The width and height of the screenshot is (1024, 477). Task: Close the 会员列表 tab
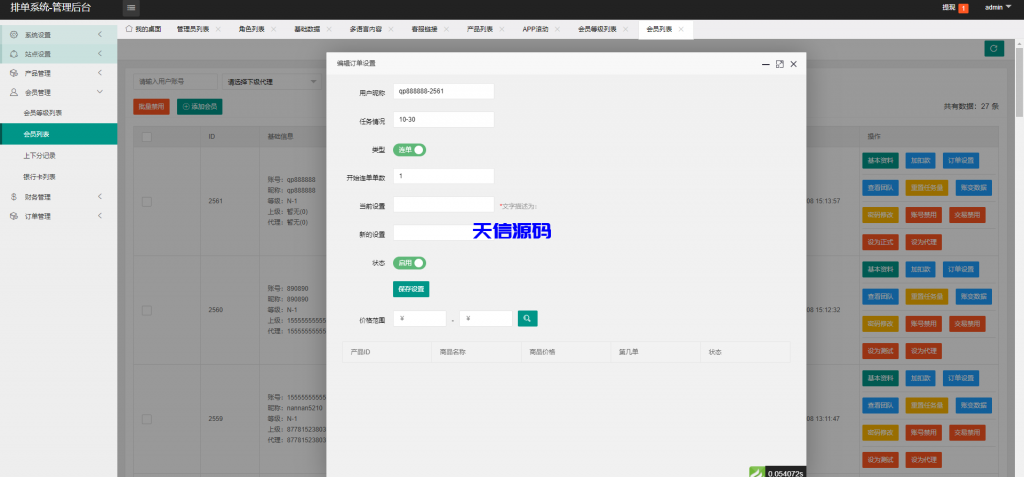click(681, 29)
